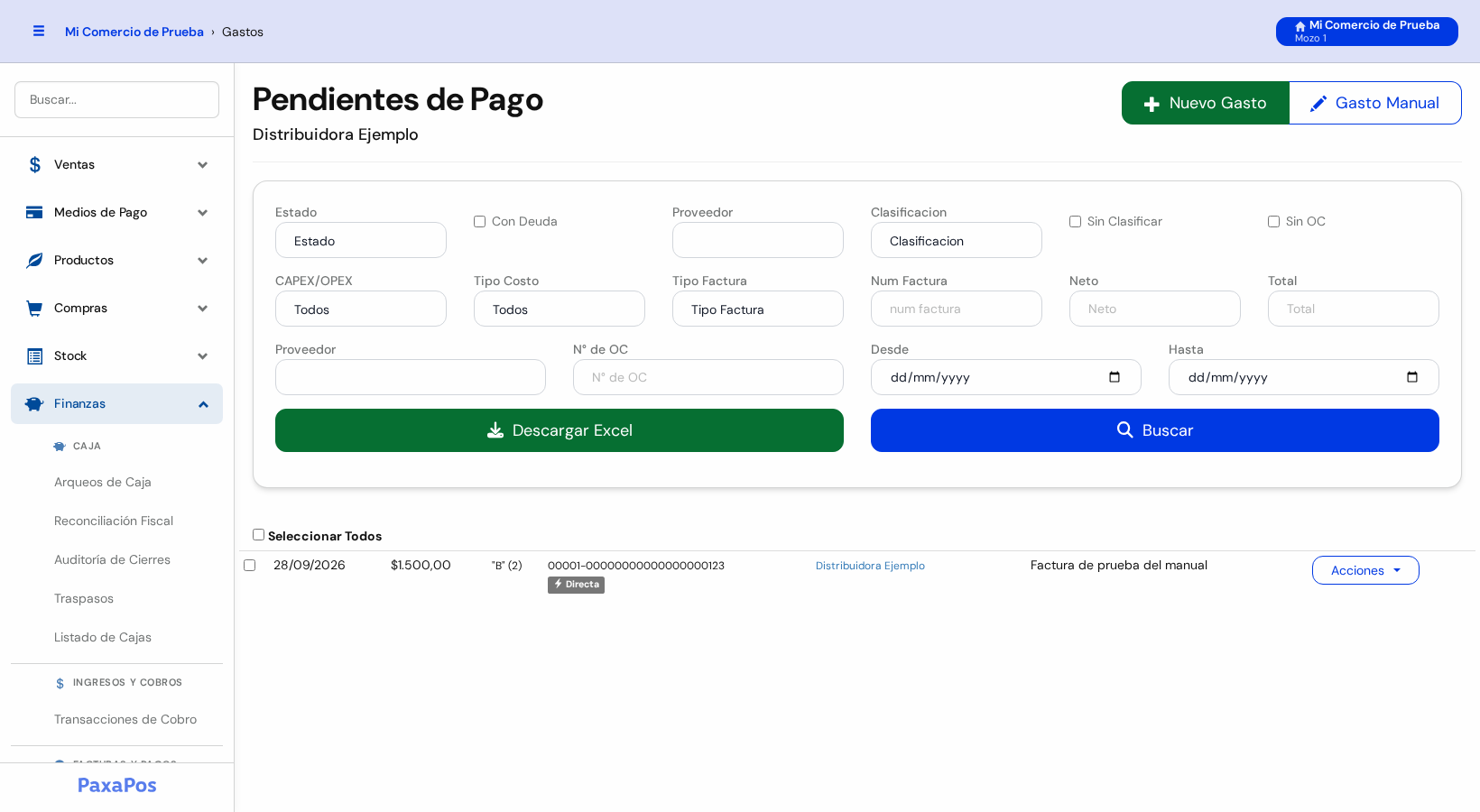Enable the Sin OC checkbox
The width and height of the screenshot is (1480, 812).
coord(1273,221)
